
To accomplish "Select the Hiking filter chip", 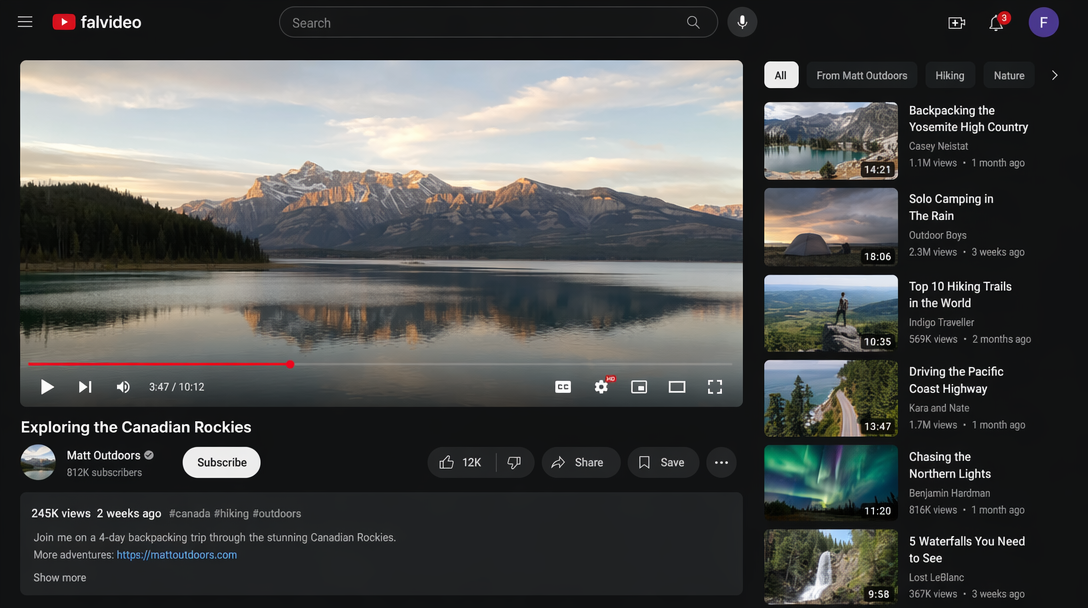I will point(949,75).
